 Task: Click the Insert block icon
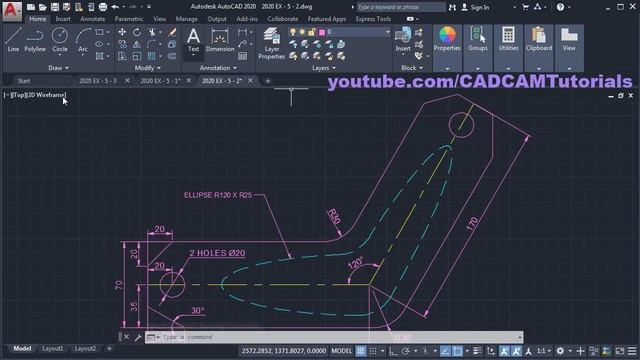[403, 40]
